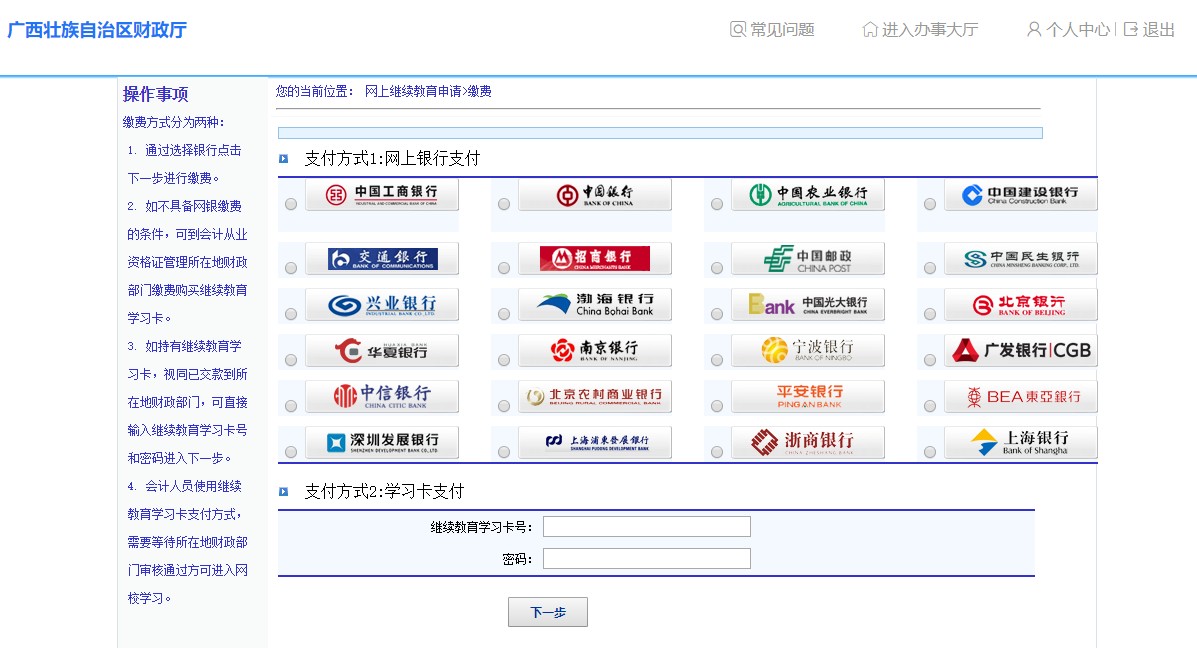Screen dimensions: 1197x648
Task: Select the Ping An Bank (平安银行) logo
Action: click(808, 396)
